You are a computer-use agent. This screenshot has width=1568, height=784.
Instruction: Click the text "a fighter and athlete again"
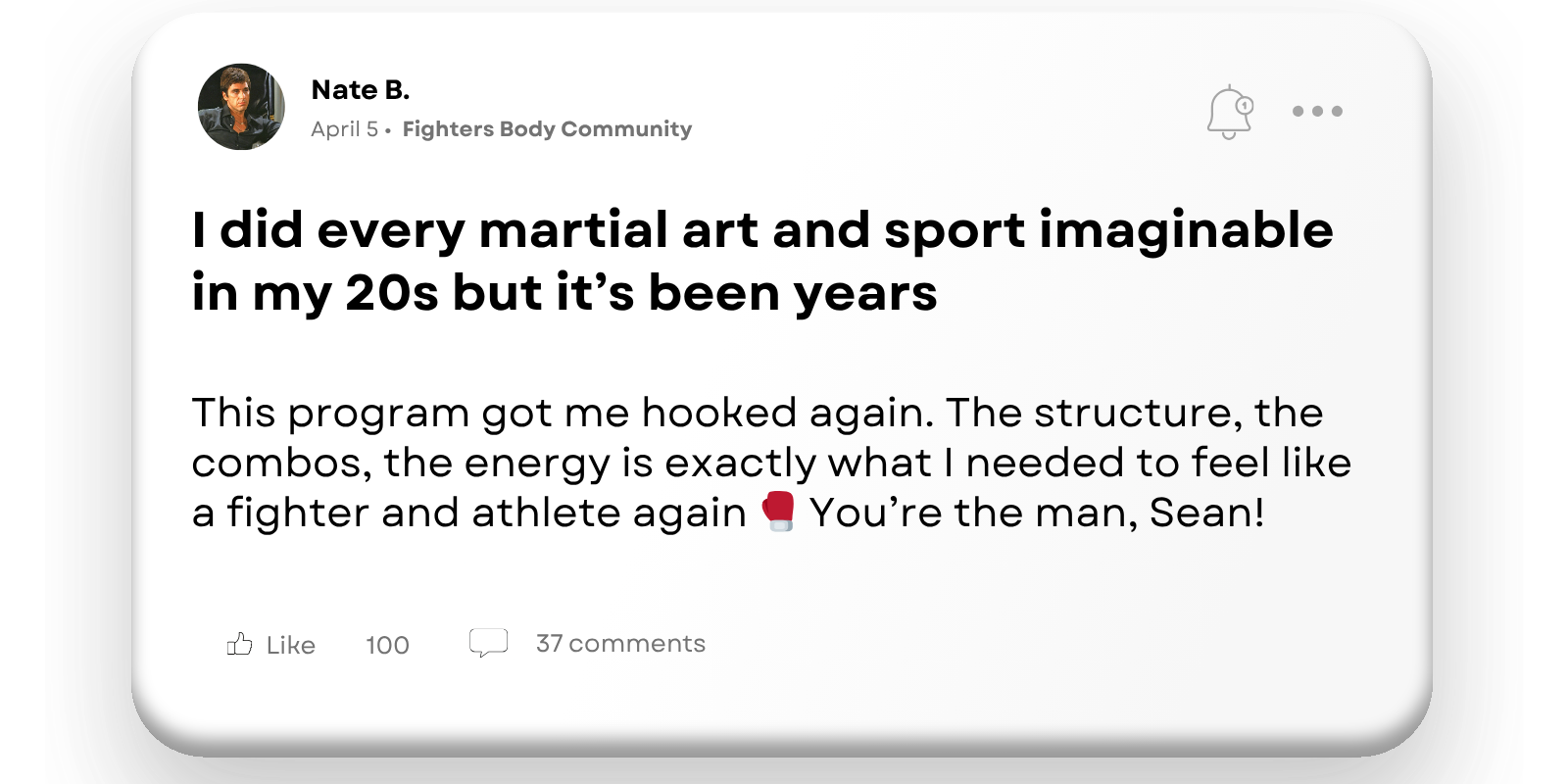coord(469,513)
